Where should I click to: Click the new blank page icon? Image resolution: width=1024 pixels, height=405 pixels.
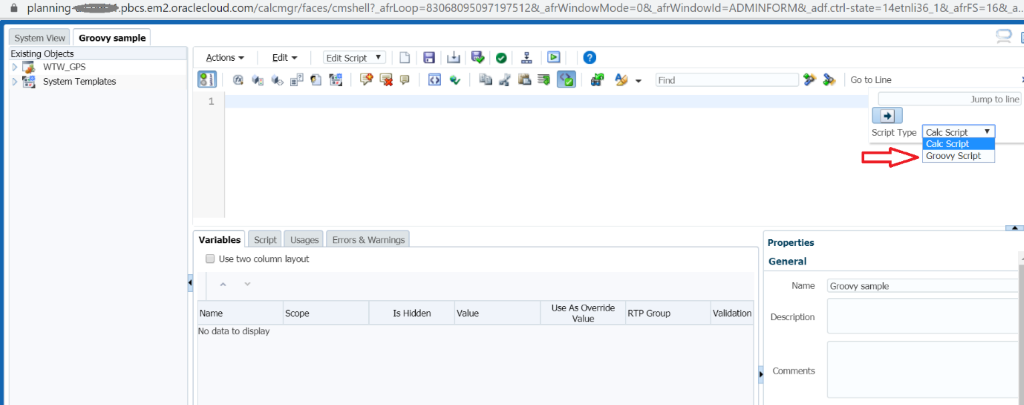click(404, 58)
